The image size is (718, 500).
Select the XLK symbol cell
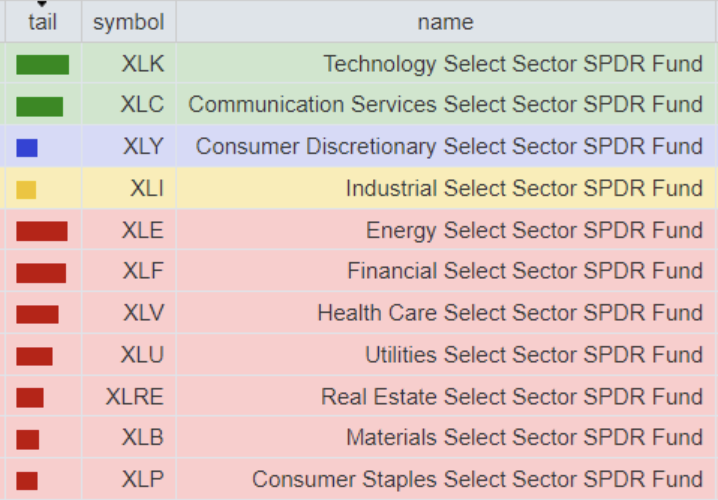point(143,65)
